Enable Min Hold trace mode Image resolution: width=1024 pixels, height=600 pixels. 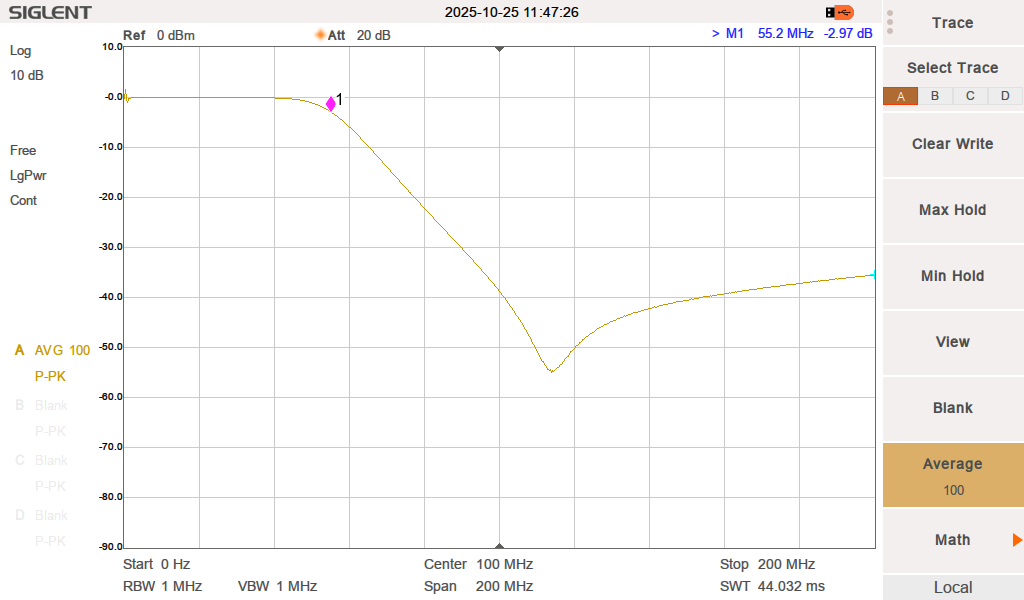953,276
